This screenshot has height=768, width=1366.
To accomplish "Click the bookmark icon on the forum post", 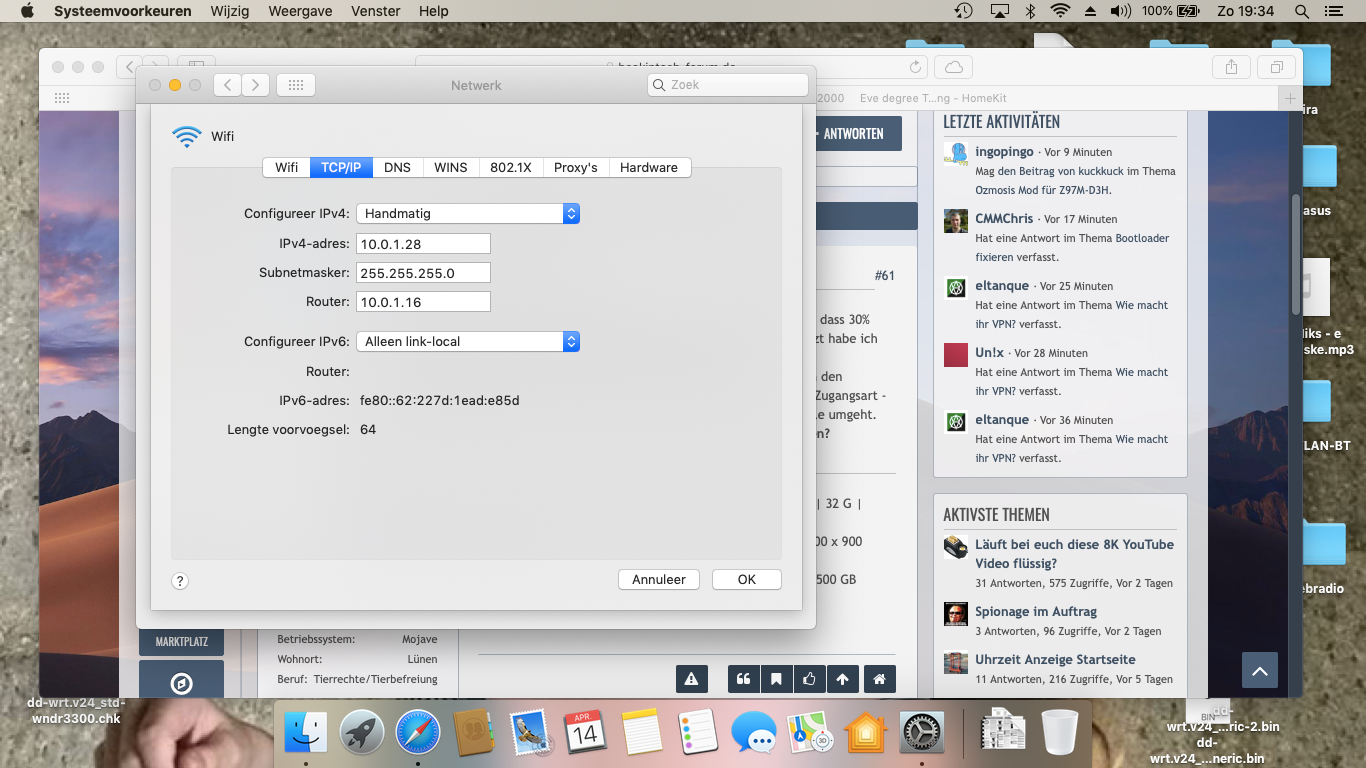I will pos(776,679).
